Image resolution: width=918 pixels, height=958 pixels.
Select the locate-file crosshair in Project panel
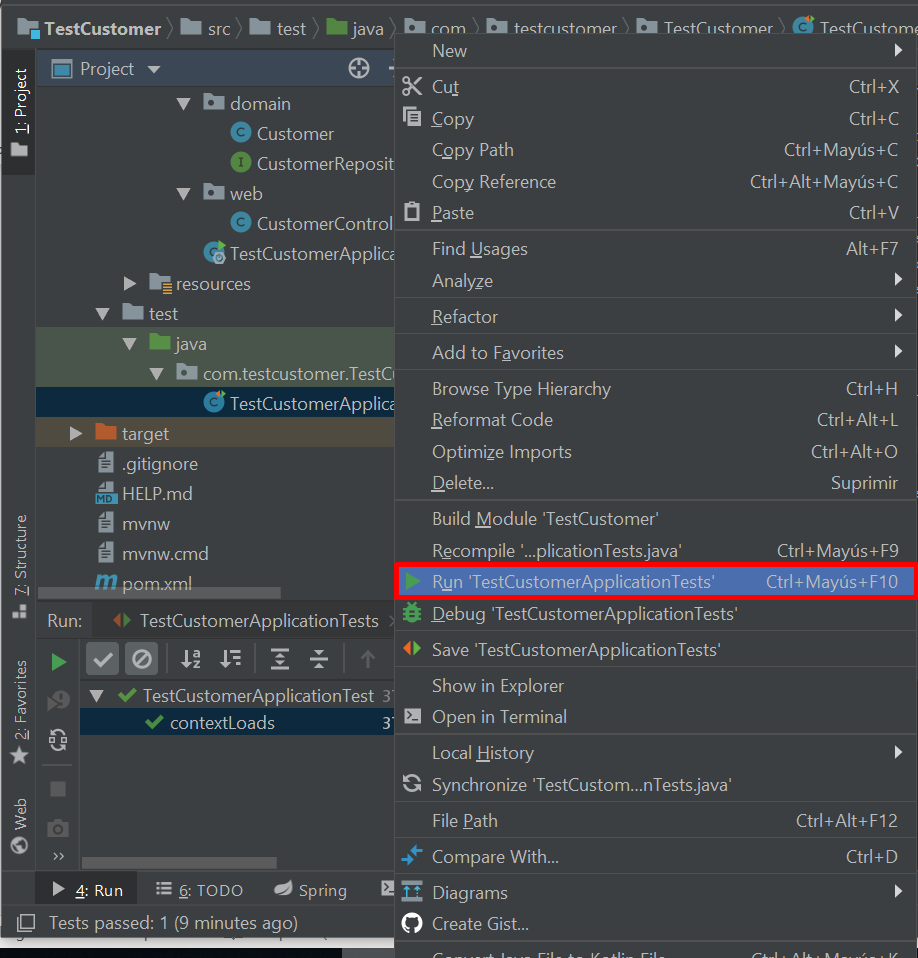[358, 68]
